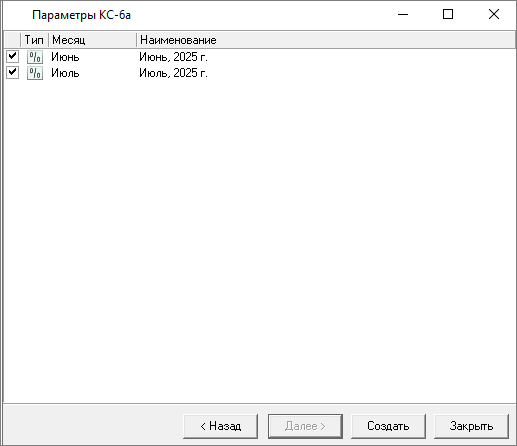Create the КС-6а with the Создать button
Viewport: 517px width, 446px height.
[x=388, y=426]
